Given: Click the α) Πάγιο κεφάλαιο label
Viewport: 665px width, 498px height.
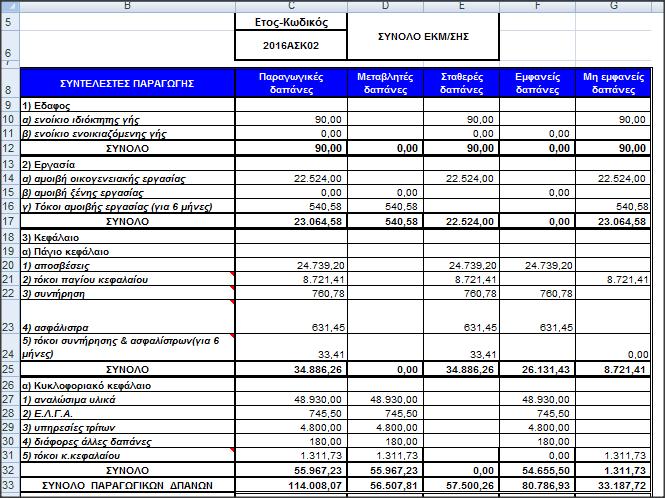Looking at the screenshot, I should [x=66, y=252].
